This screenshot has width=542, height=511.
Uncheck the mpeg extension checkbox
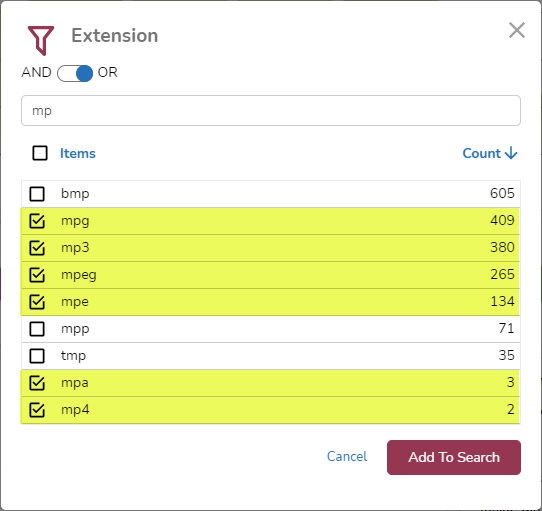[x=37, y=275]
